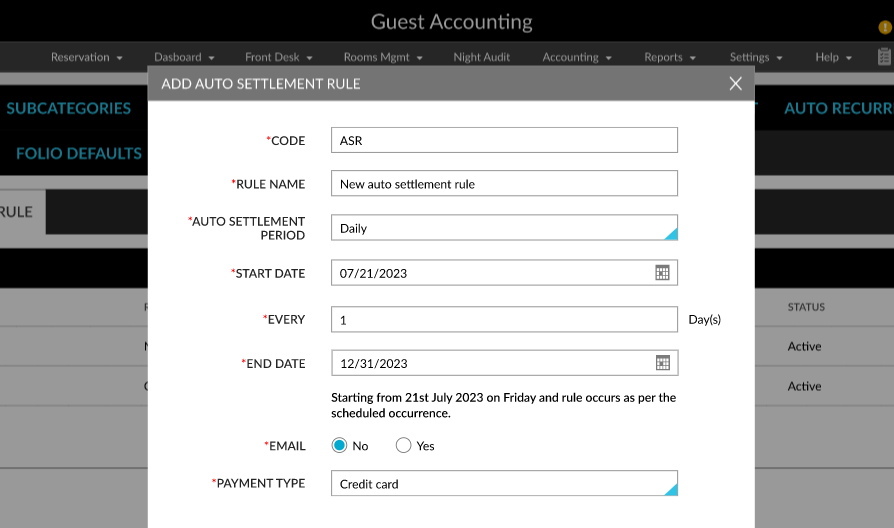Select the No email radio button
Screen dimensions: 894x528
[x=339, y=445]
